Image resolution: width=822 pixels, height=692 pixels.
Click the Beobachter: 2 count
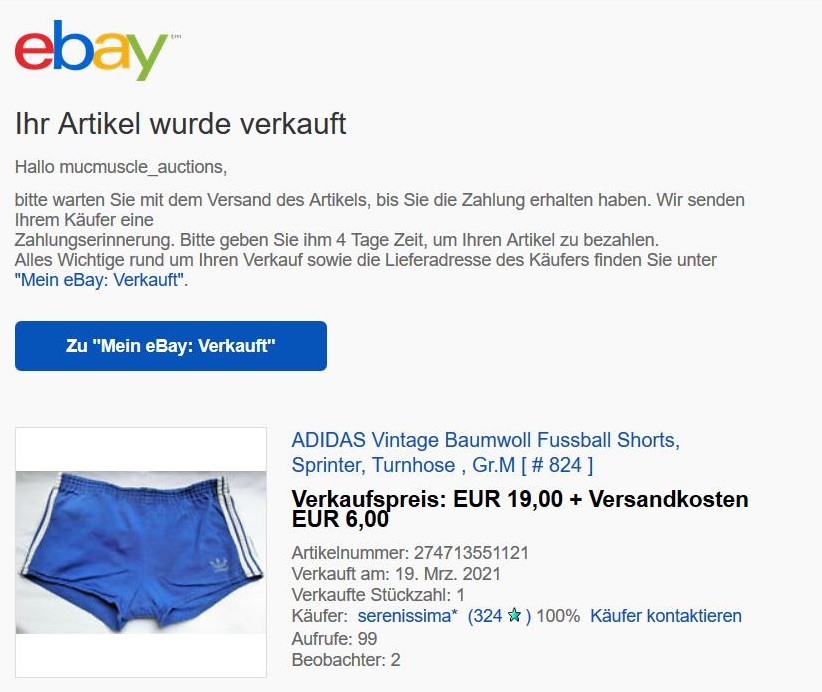[346, 659]
